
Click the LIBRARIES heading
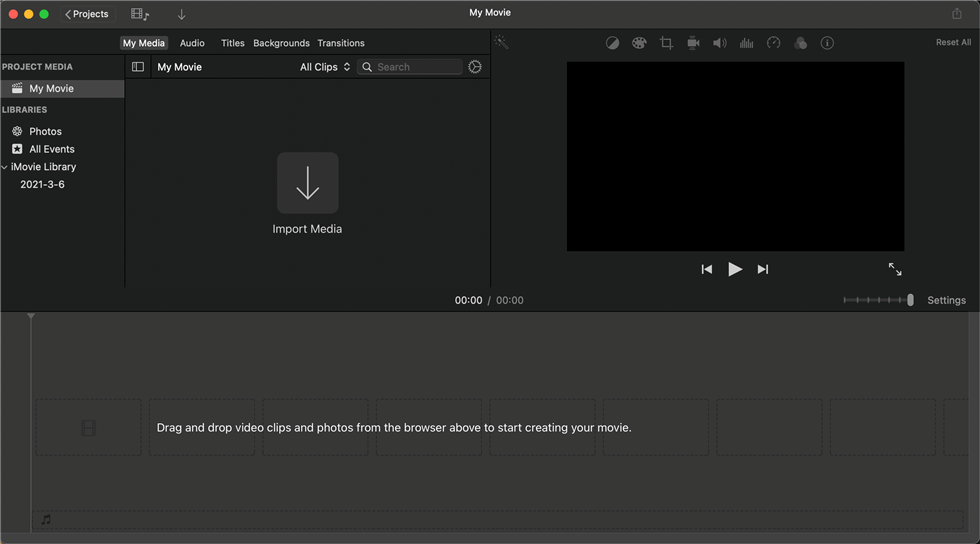[x=24, y=109]
